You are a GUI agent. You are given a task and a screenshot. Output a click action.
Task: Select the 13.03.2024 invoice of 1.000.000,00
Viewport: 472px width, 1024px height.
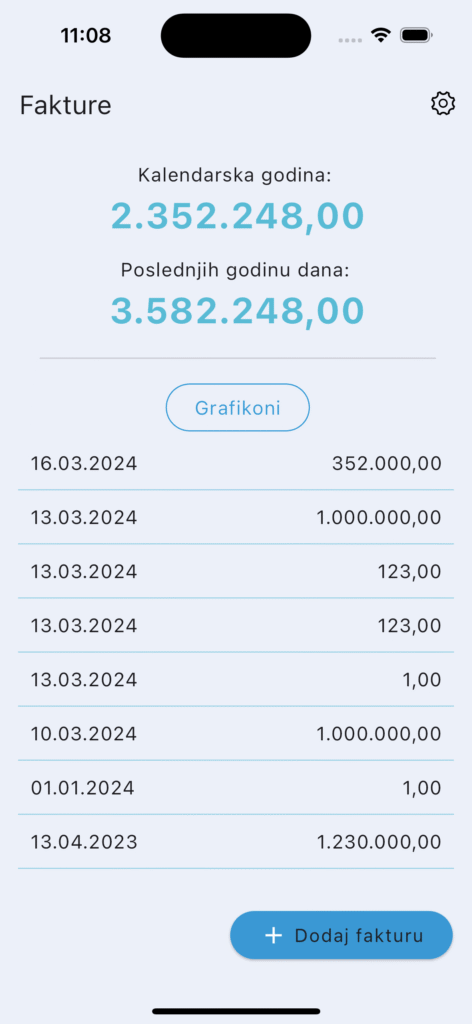[236, 517]
